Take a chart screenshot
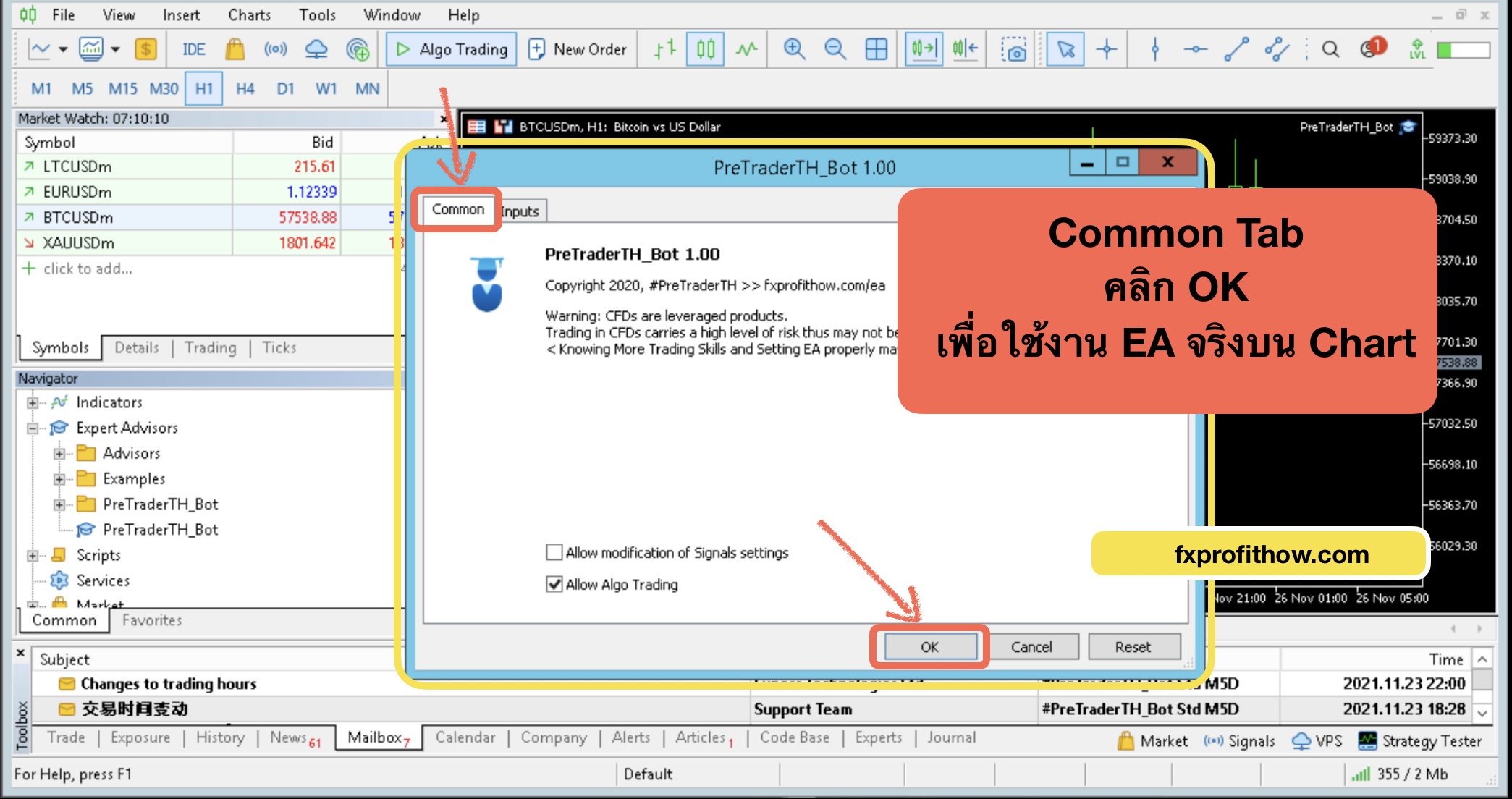The width and height of the screenshot is (1512, 799). click(x=1014, y=49)
